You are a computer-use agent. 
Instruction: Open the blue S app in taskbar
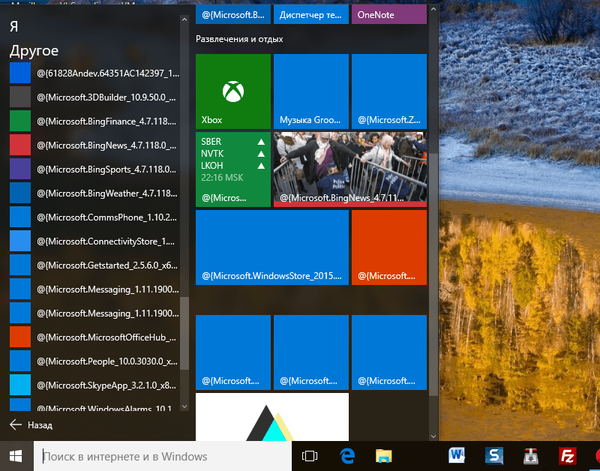(494, 456)
